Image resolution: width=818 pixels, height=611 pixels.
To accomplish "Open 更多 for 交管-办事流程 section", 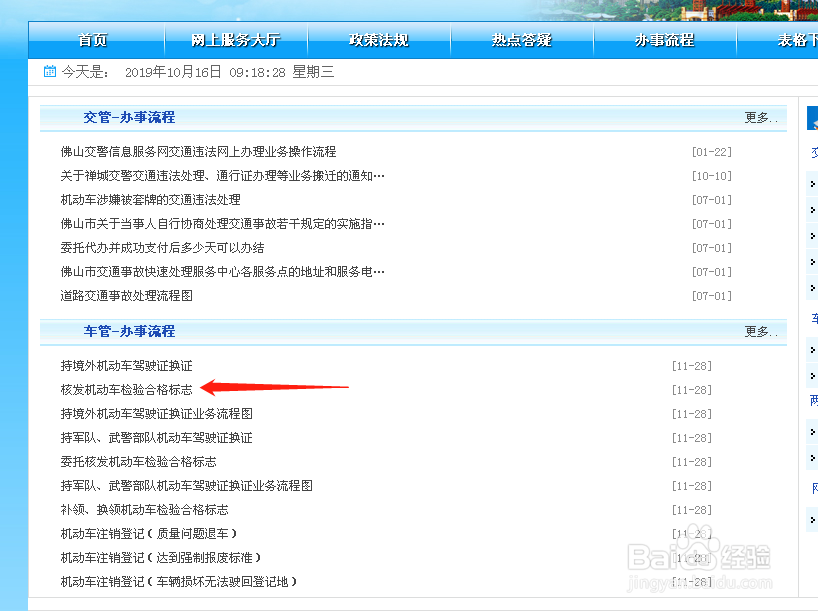I will [x=761, y=117].
